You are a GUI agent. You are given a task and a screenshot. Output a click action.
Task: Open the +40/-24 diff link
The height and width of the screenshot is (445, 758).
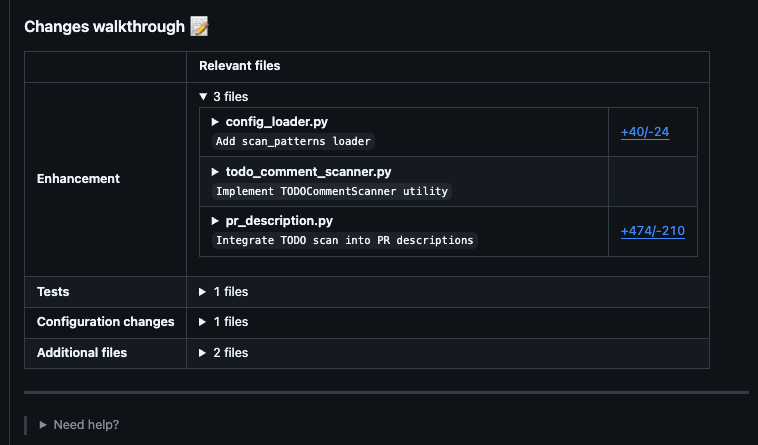tap(644, 132)
